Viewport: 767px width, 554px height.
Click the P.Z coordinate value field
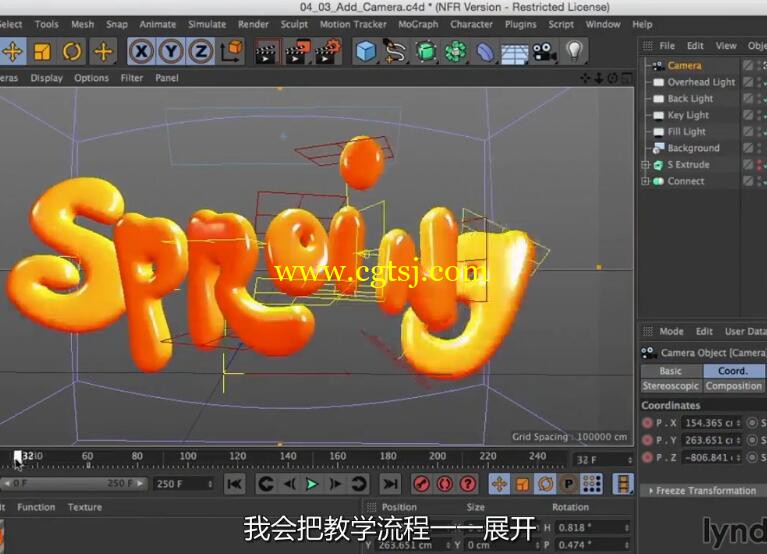pyautogui.click(x=712, y=458)
